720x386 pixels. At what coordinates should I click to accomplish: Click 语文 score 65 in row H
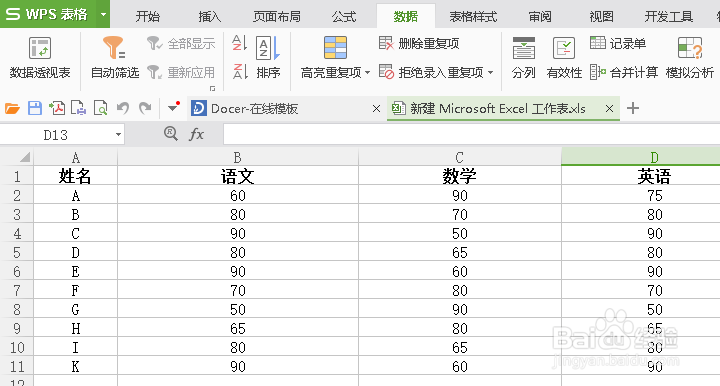click(237, 329)
